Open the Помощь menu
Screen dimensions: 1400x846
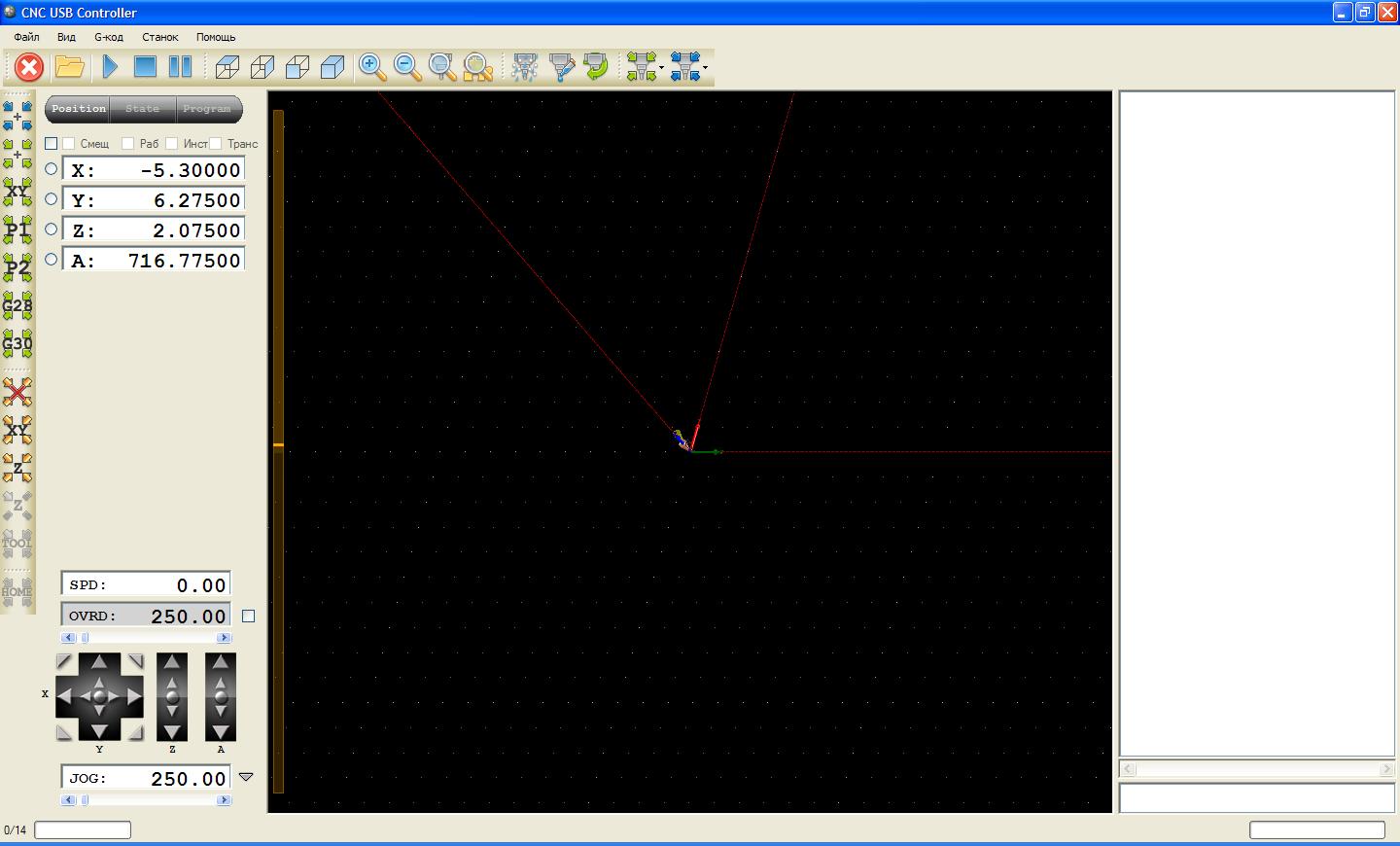click(x=216, y=37)
